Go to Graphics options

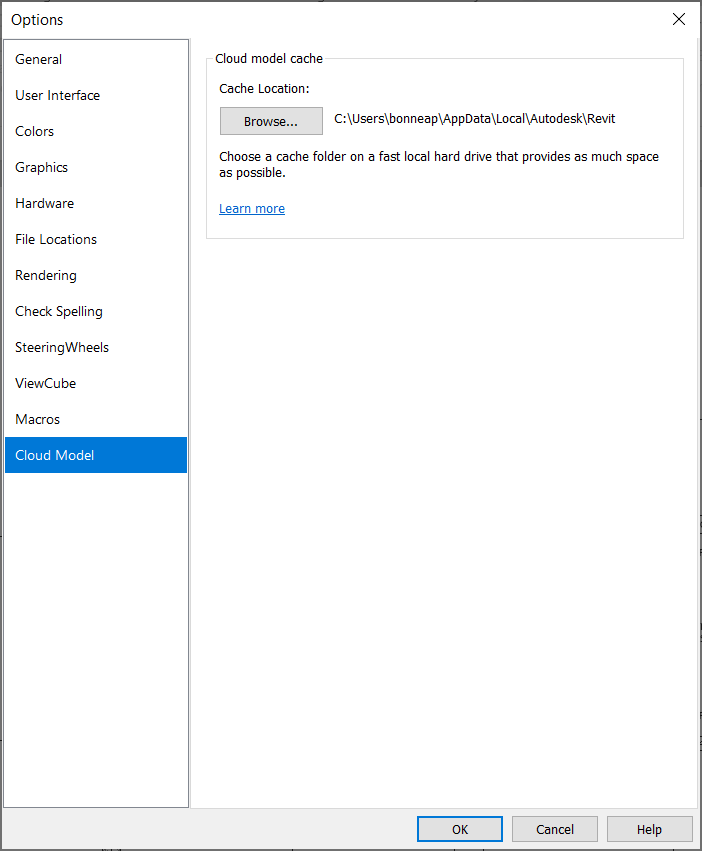point(42,167)
